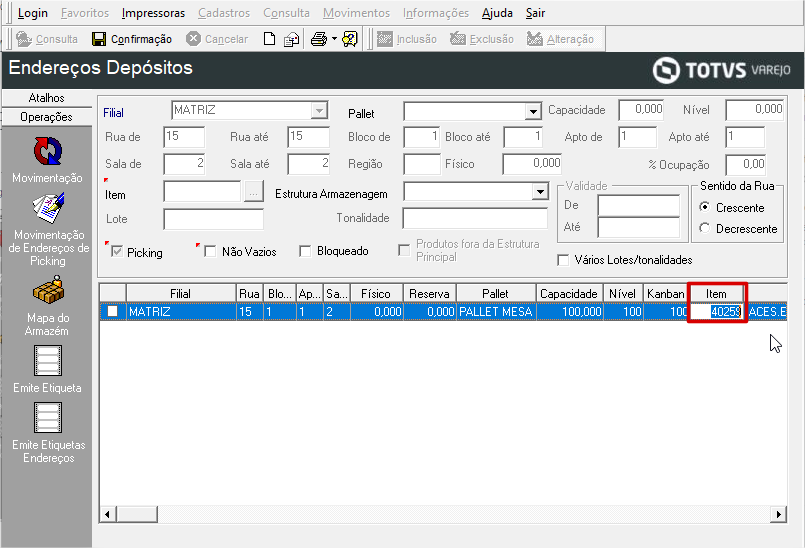Enable the Não Vazios checkbox
This screenshot has height=548, width=805.
tap(210, 252)
